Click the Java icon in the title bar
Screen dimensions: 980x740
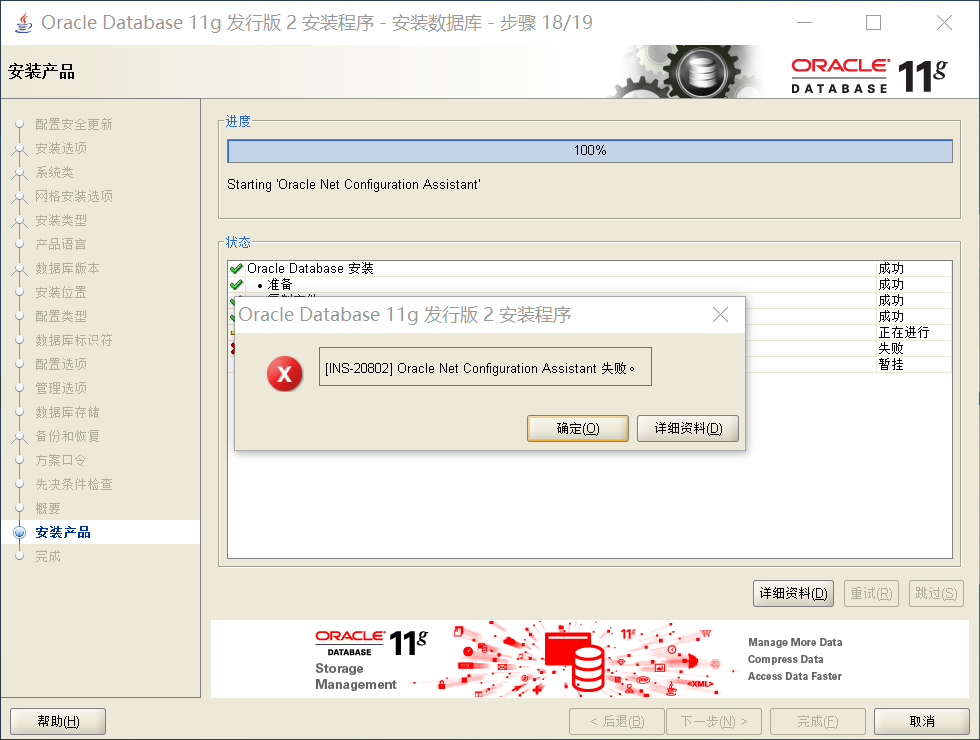[x=24, y=22]
